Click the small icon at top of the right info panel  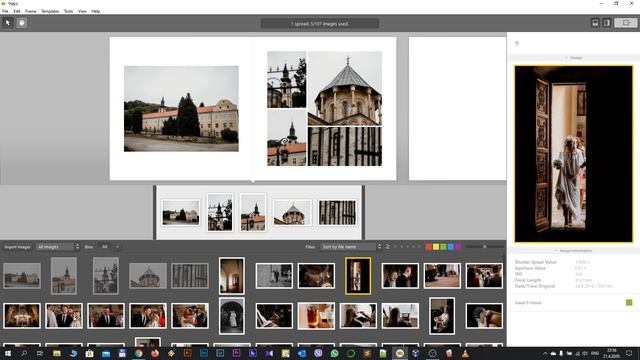pyautogui.click(x=517, y=43)
